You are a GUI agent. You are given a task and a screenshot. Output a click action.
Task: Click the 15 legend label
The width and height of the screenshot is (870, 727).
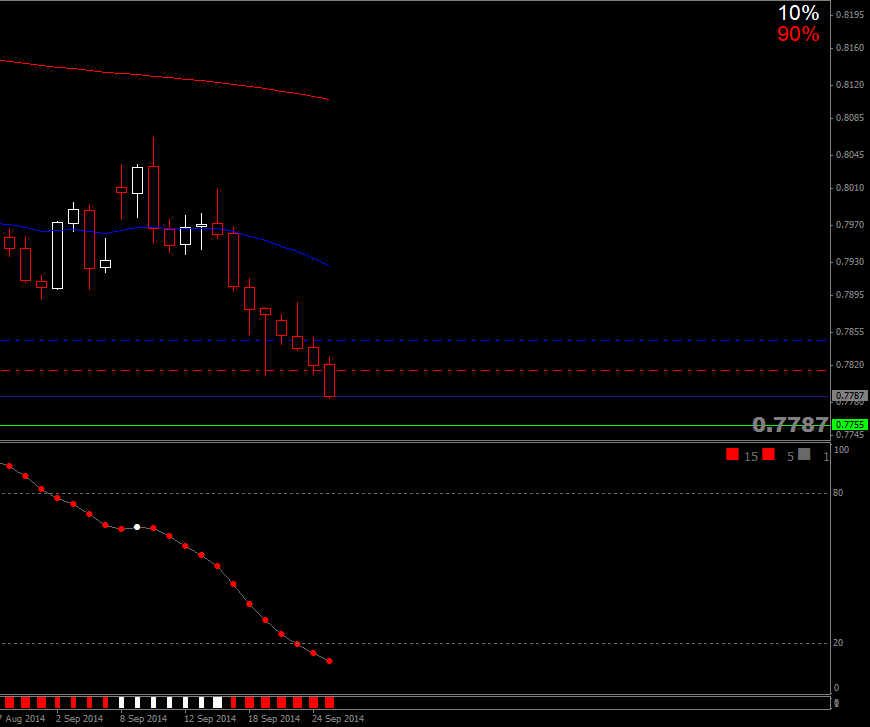tap(751, 457)
